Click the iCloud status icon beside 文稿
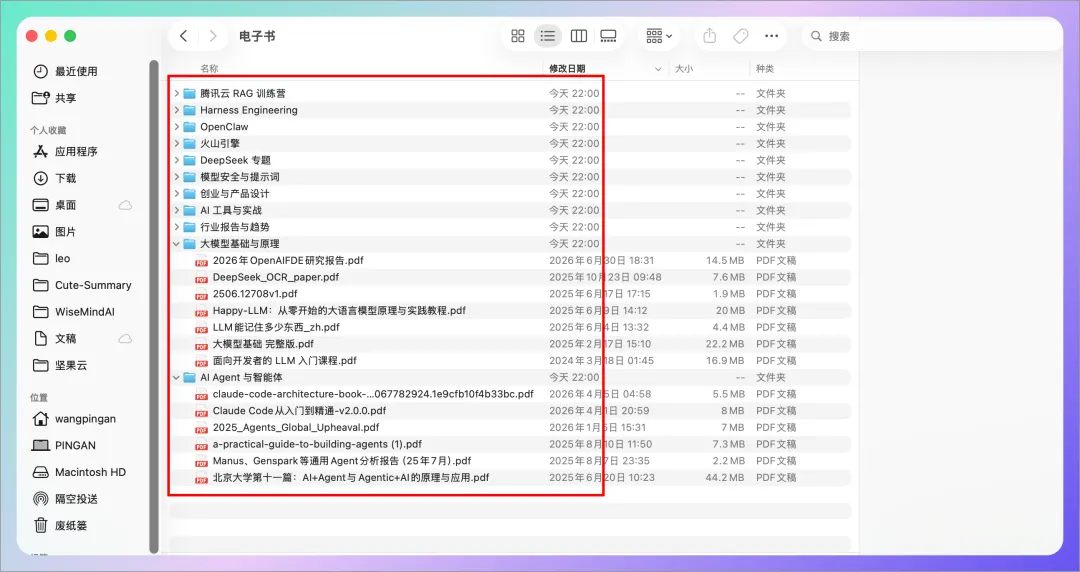The image size is (1080, 572). click(125, 339)
